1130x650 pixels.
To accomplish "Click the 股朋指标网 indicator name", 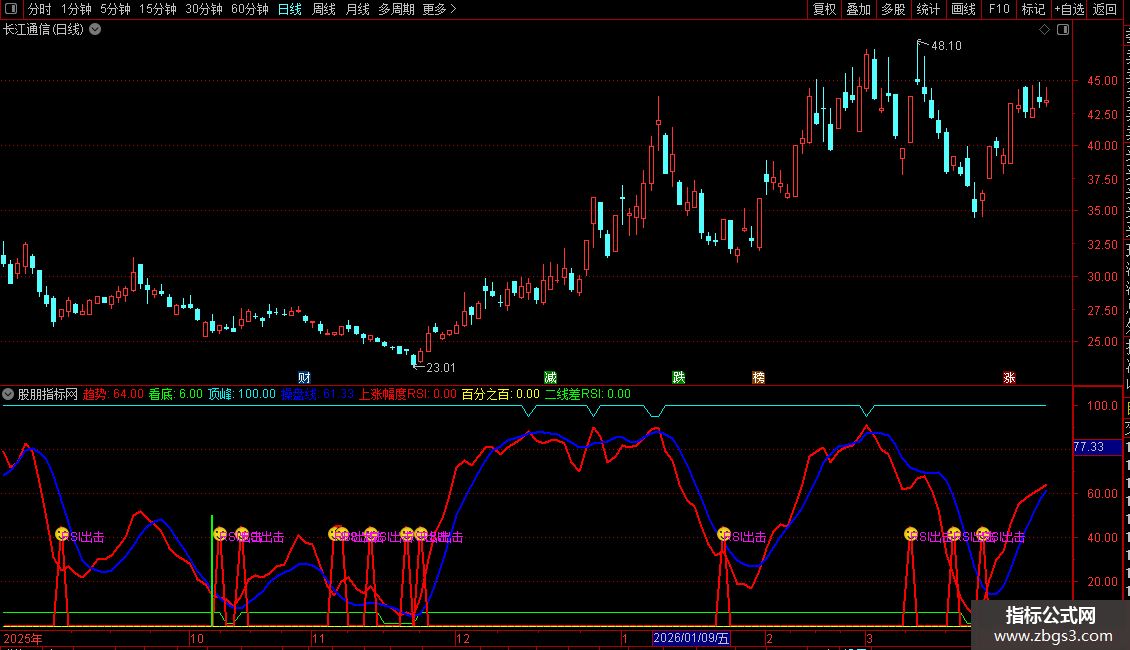I will click(48, 394).
